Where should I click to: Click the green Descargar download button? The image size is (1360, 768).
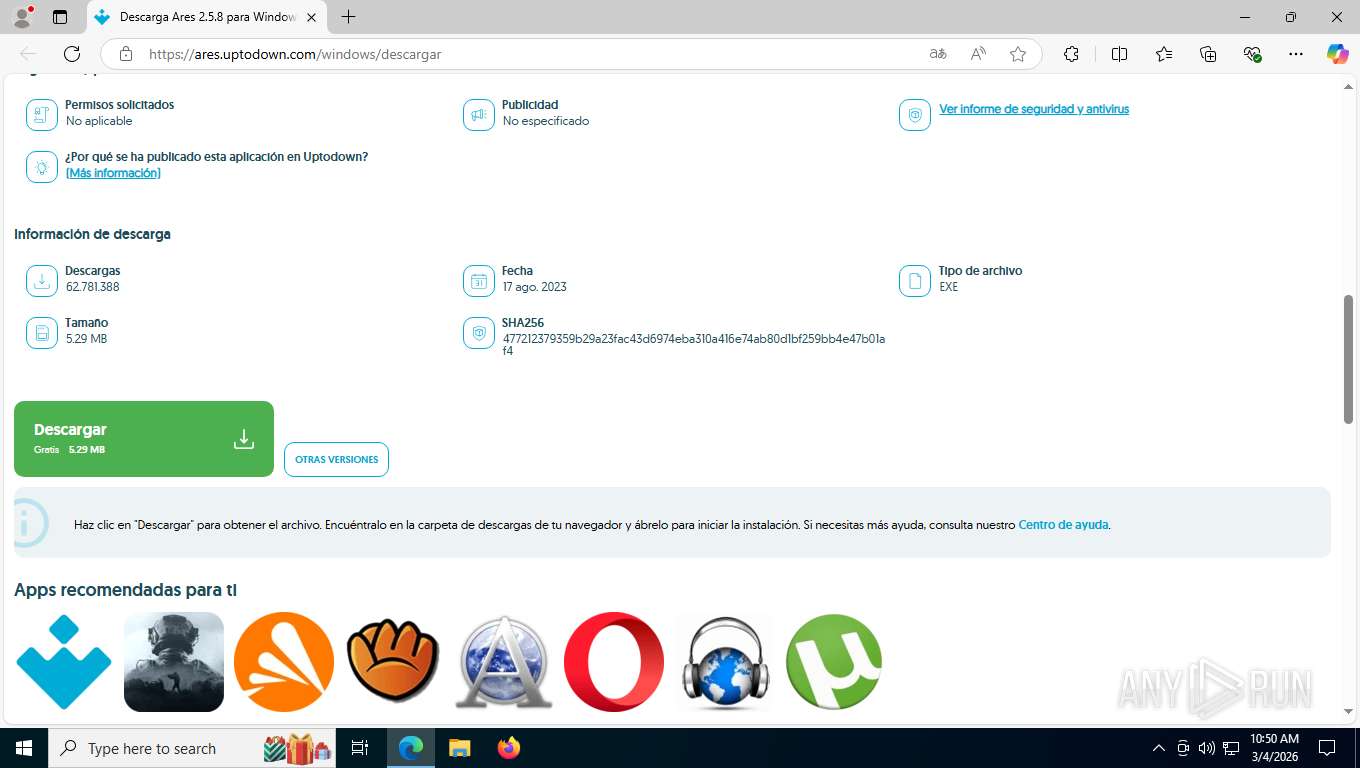(x=144, y=439)
